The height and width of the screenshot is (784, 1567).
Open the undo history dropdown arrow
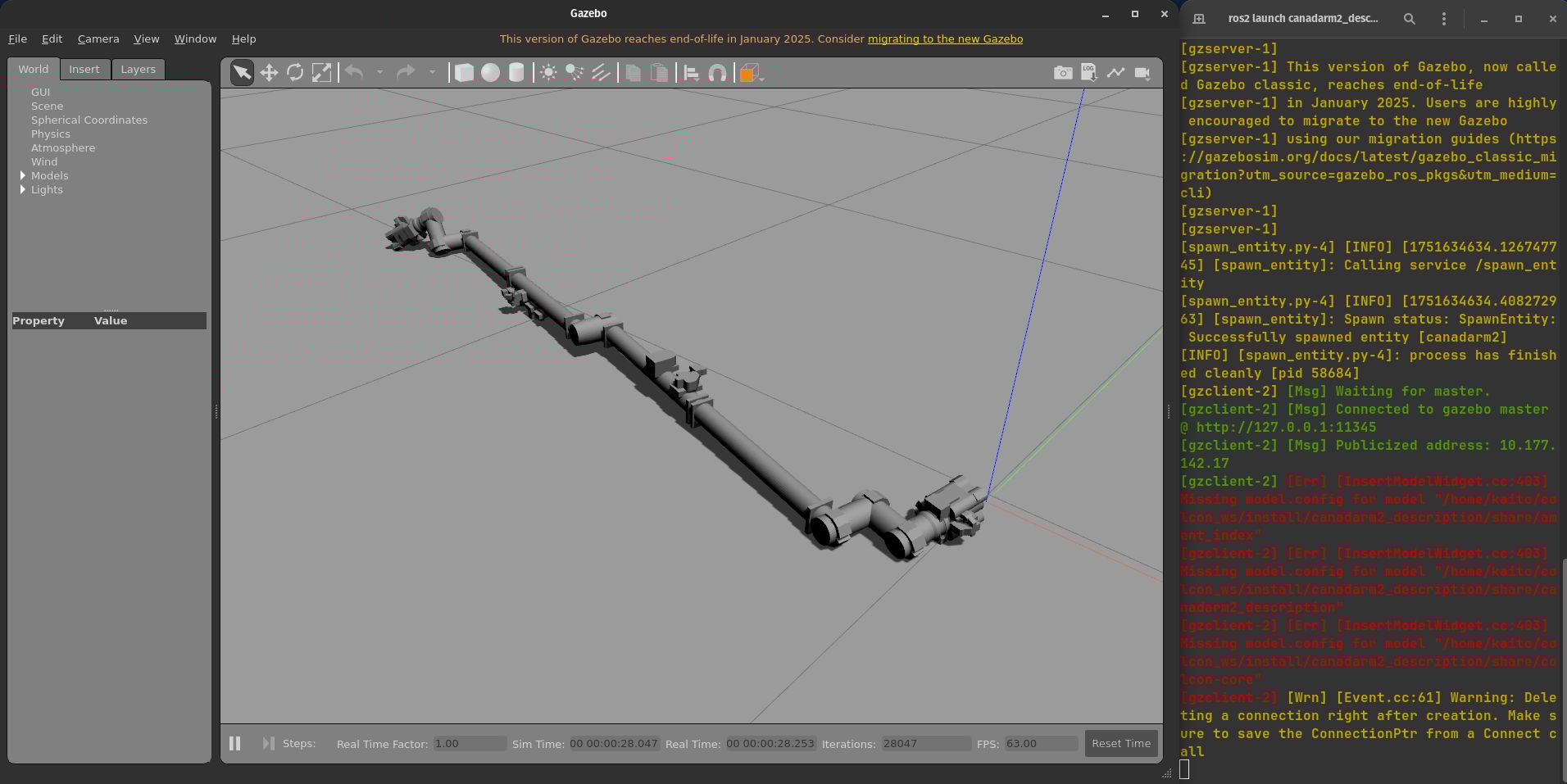(379, 73)
